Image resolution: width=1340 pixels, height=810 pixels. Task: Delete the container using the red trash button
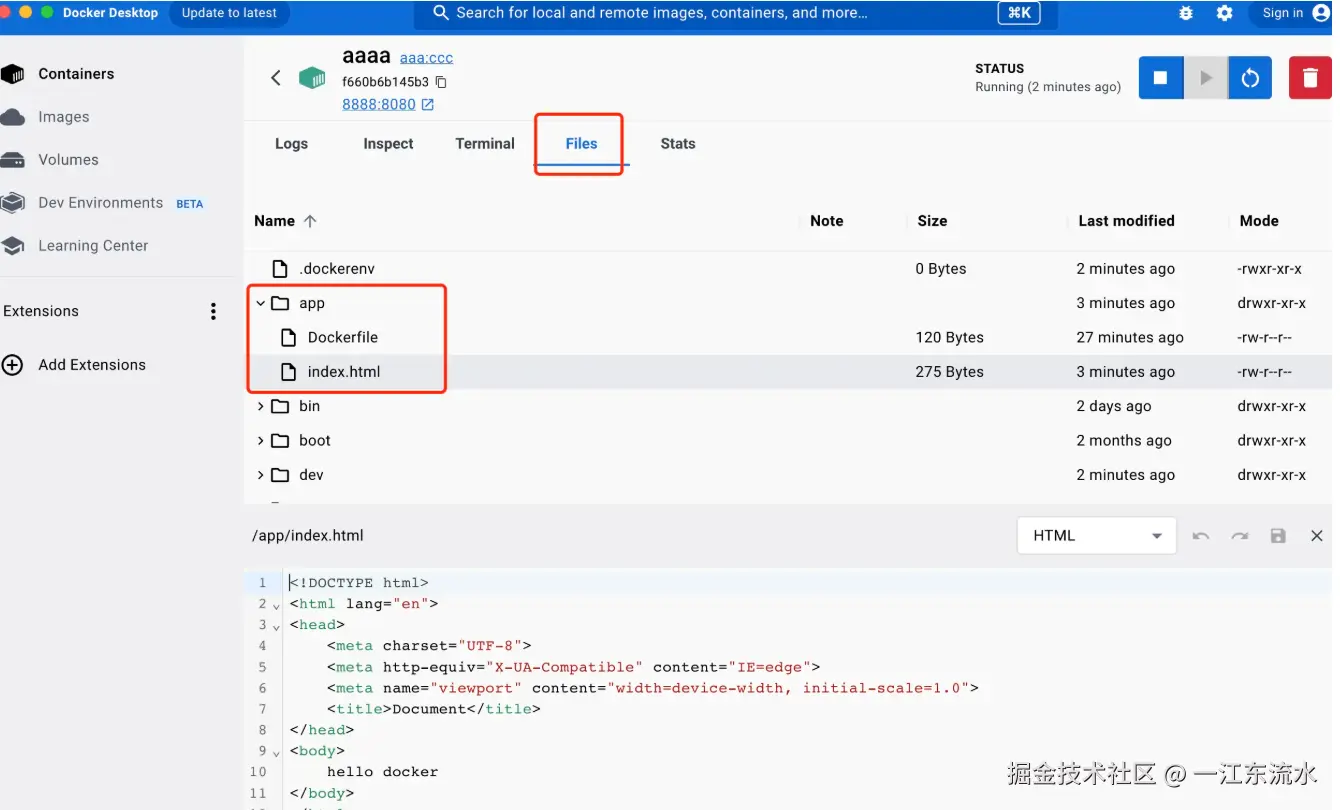tap(1309, 78)
